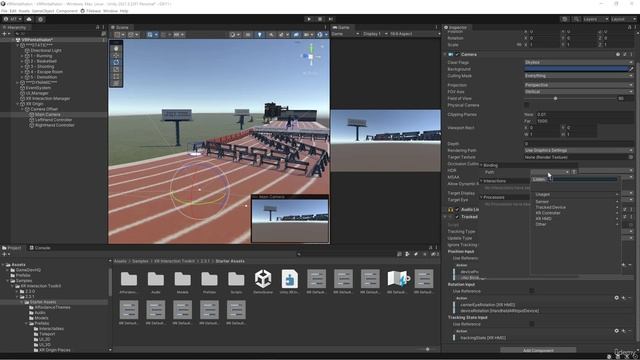Lock the Hierarchy panel
This screenshot has width=640, height=360.
[98, 27]
